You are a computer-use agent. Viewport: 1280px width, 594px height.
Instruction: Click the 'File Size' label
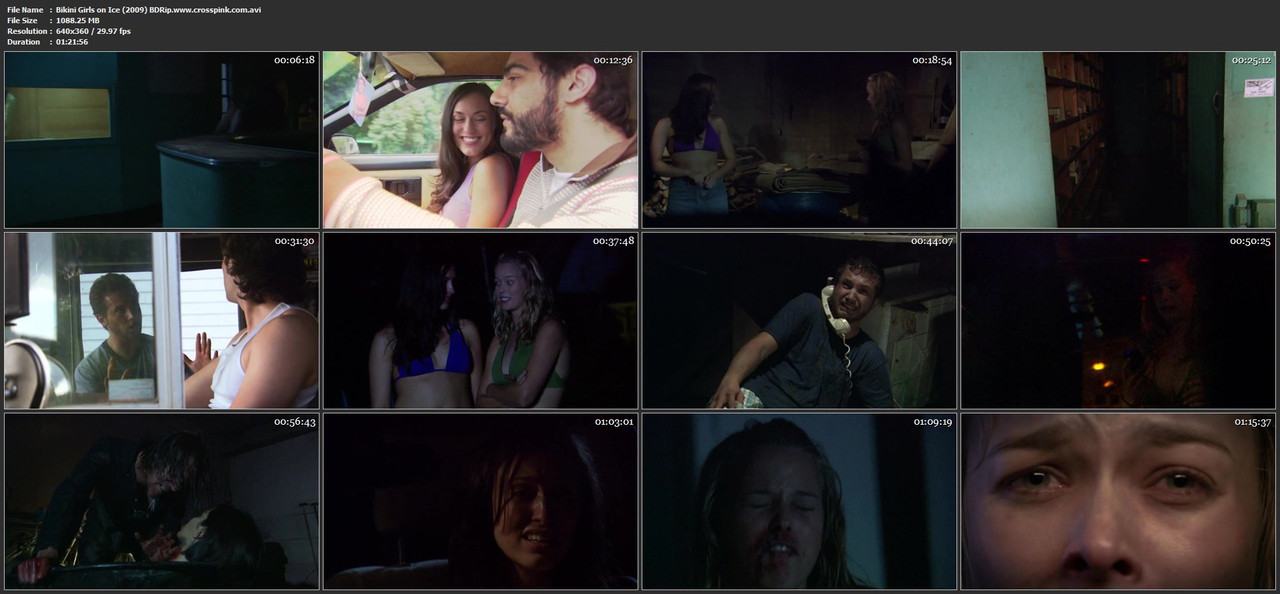[22, 20]
